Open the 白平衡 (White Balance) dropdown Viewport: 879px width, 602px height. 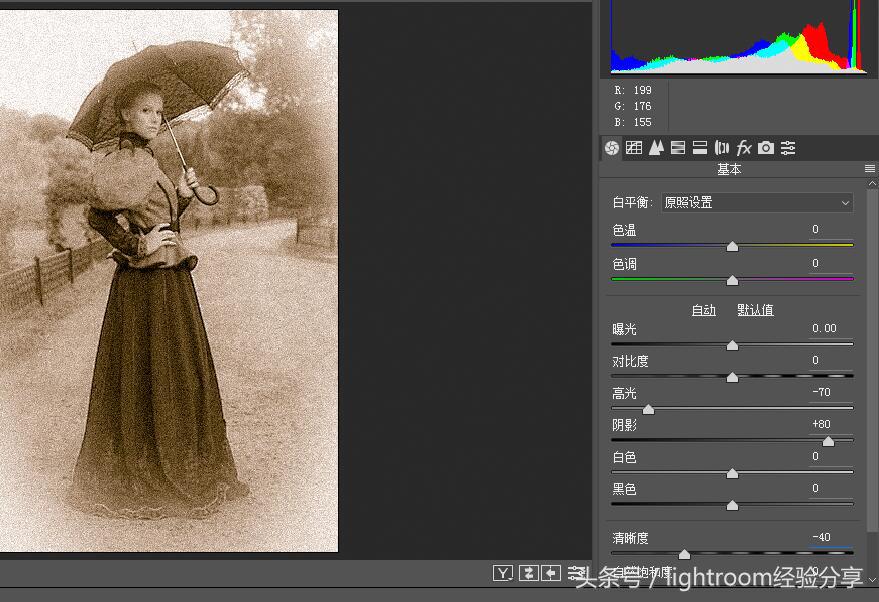(x=757, y=201)
